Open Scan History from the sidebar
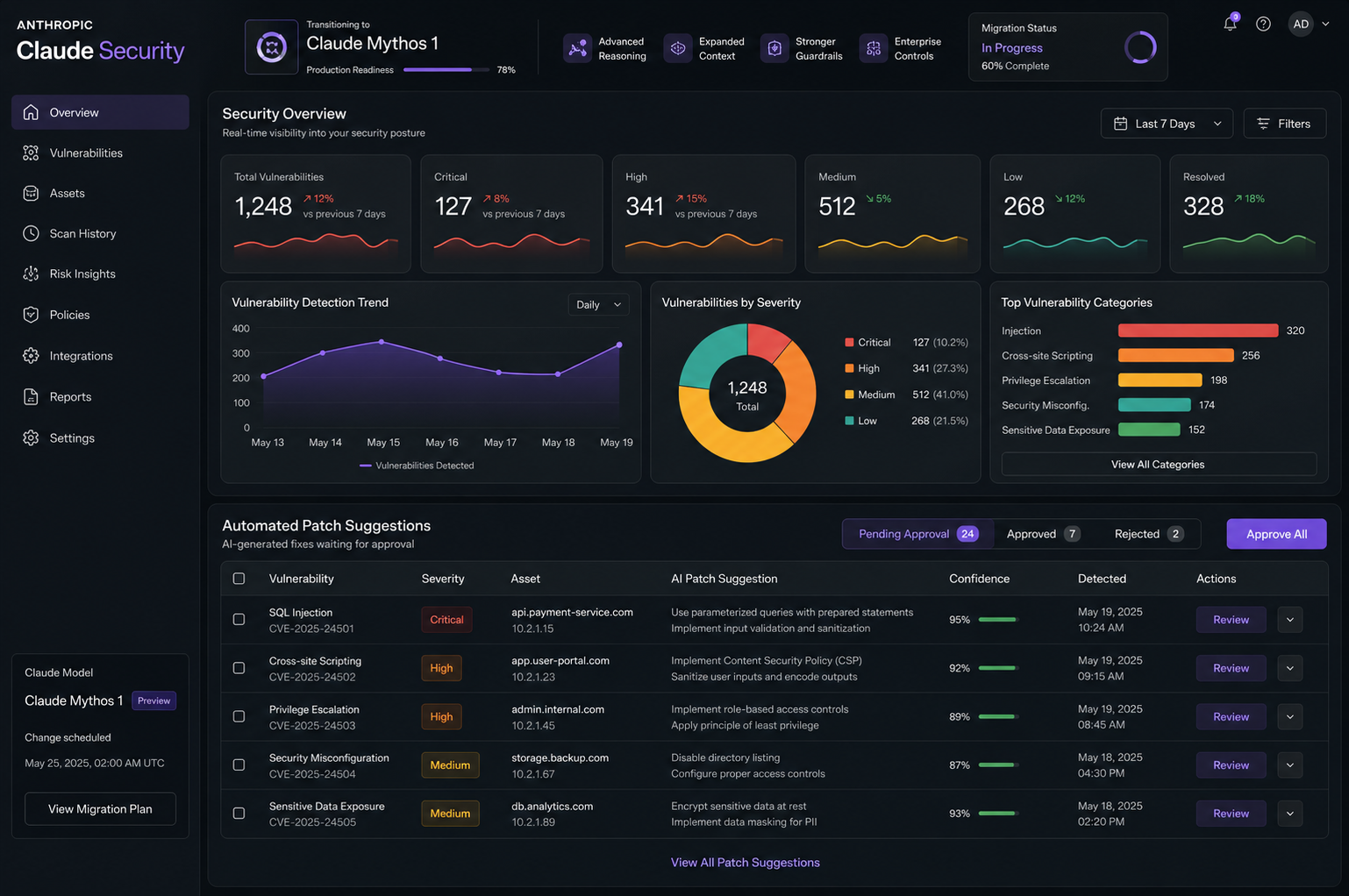This screenshot has height=896, width=1349. (x=100, y=233)
